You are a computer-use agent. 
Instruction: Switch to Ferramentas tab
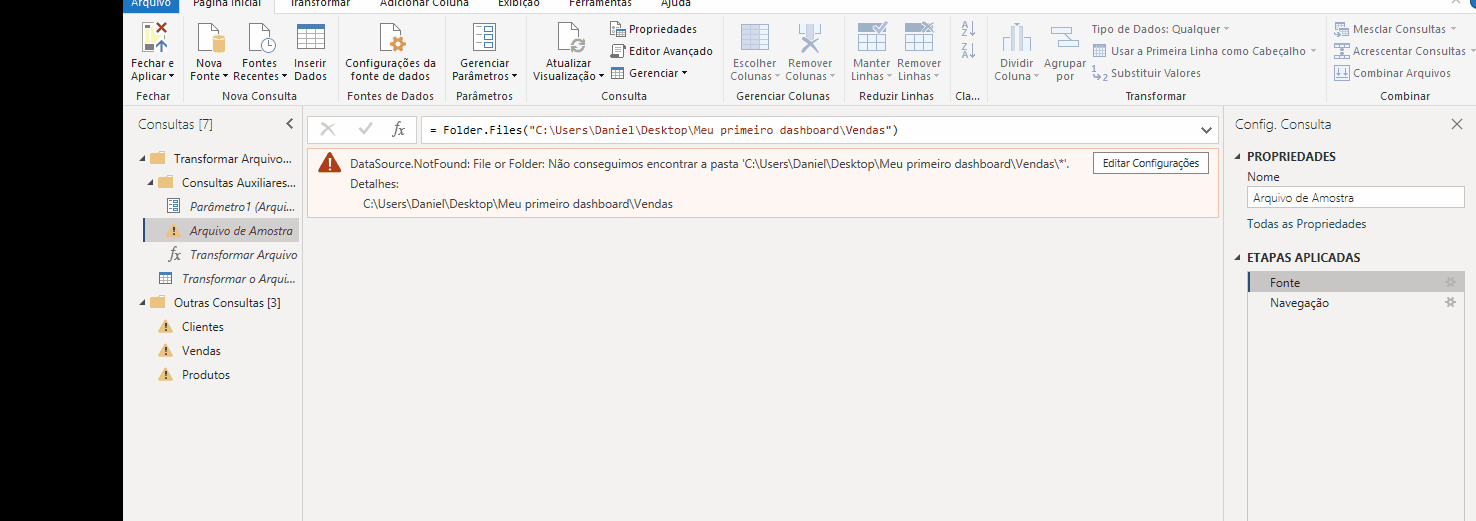coord(600,5)
